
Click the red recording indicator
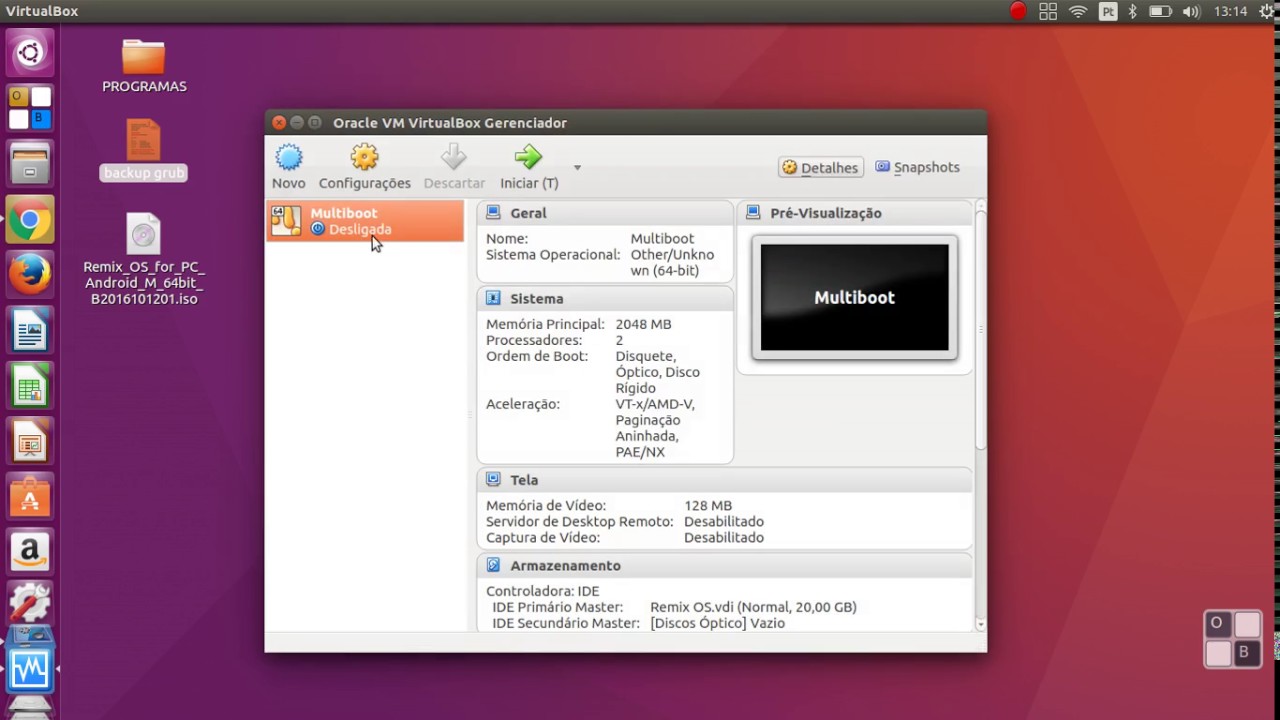point(1018,12)
